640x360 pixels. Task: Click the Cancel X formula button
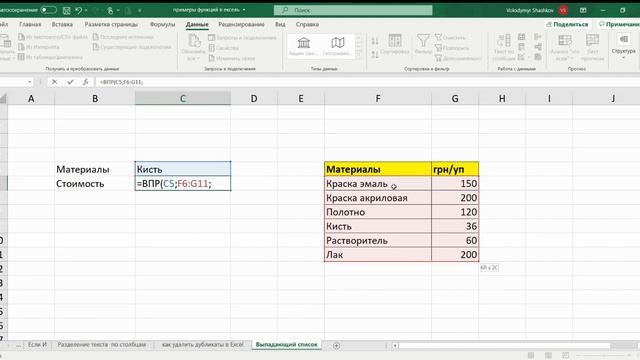54,82
